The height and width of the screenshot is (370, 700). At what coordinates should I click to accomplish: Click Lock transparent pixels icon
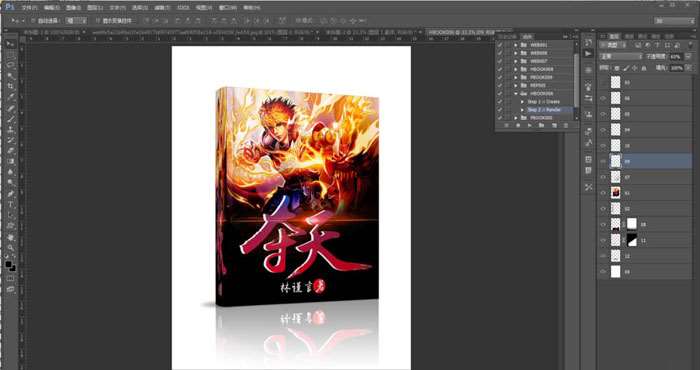coord(617,68)
